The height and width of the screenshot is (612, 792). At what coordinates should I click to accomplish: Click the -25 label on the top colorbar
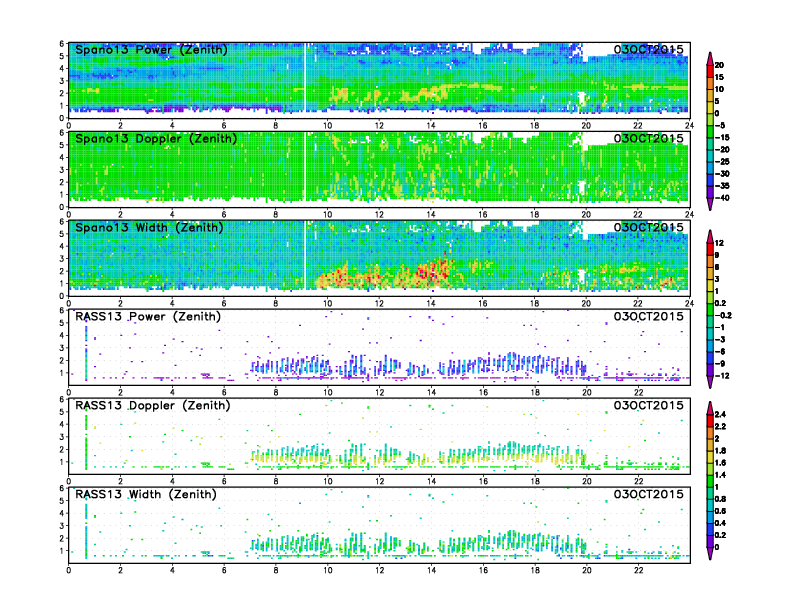pyautogui.click(x=722, y=162)
